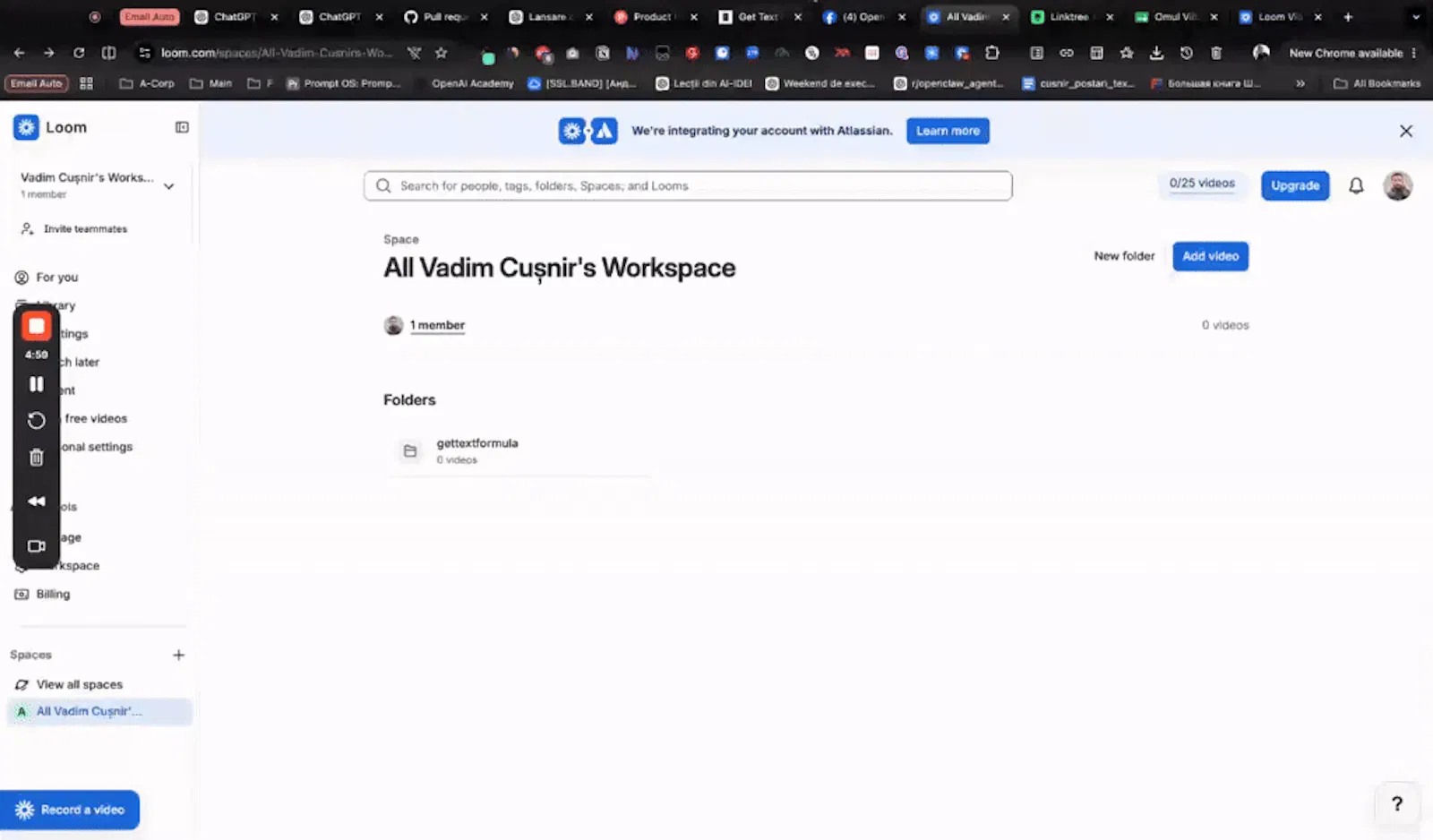Open a new browser tab

pyautogui.click(x=1348, y=17)
